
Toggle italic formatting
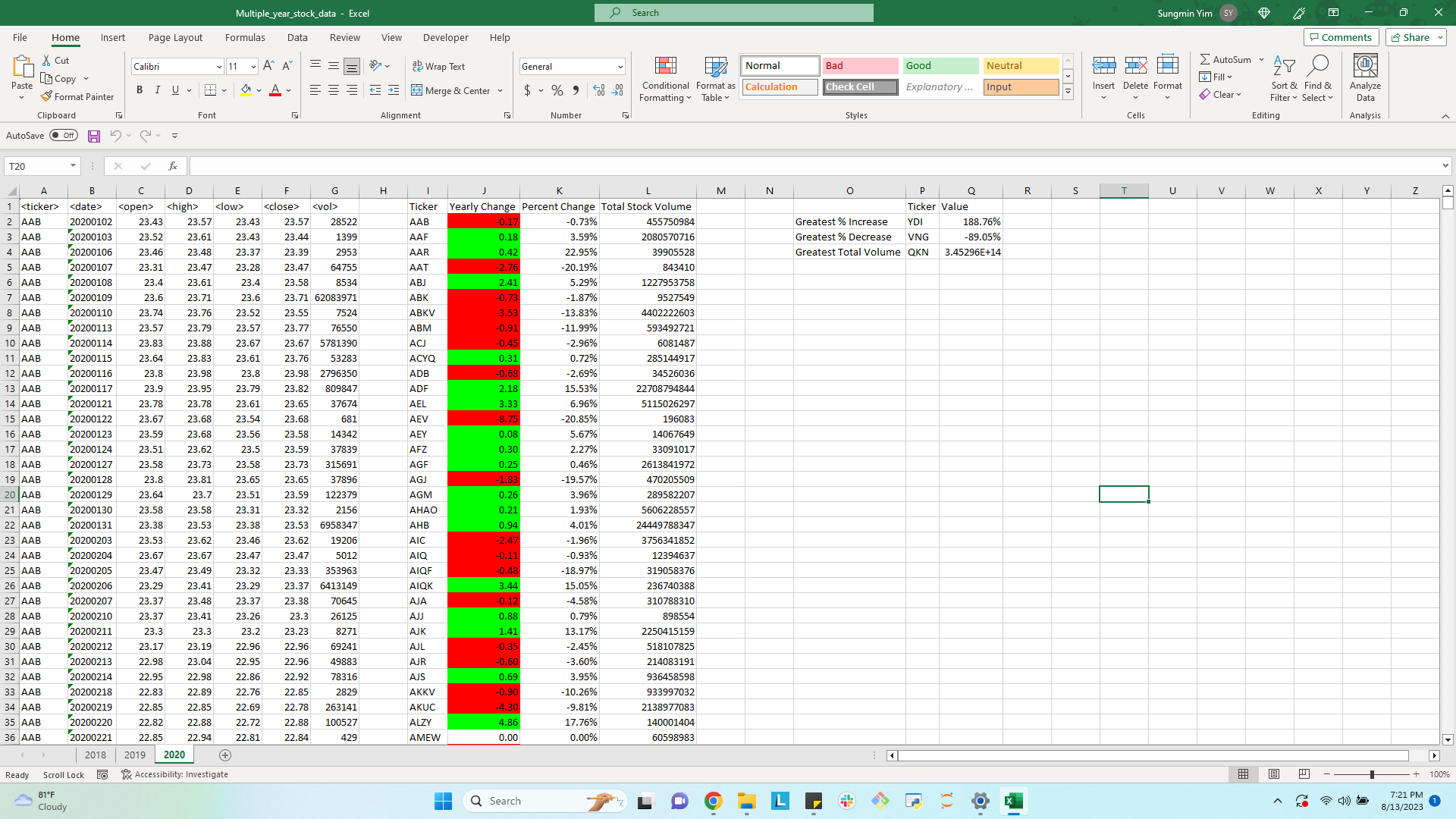[158, 89]
